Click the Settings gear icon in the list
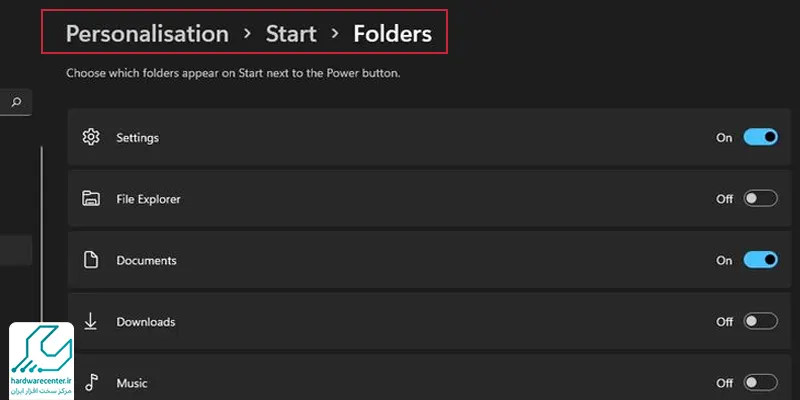This screenshot has height=400, width=800. pos(91,137)
